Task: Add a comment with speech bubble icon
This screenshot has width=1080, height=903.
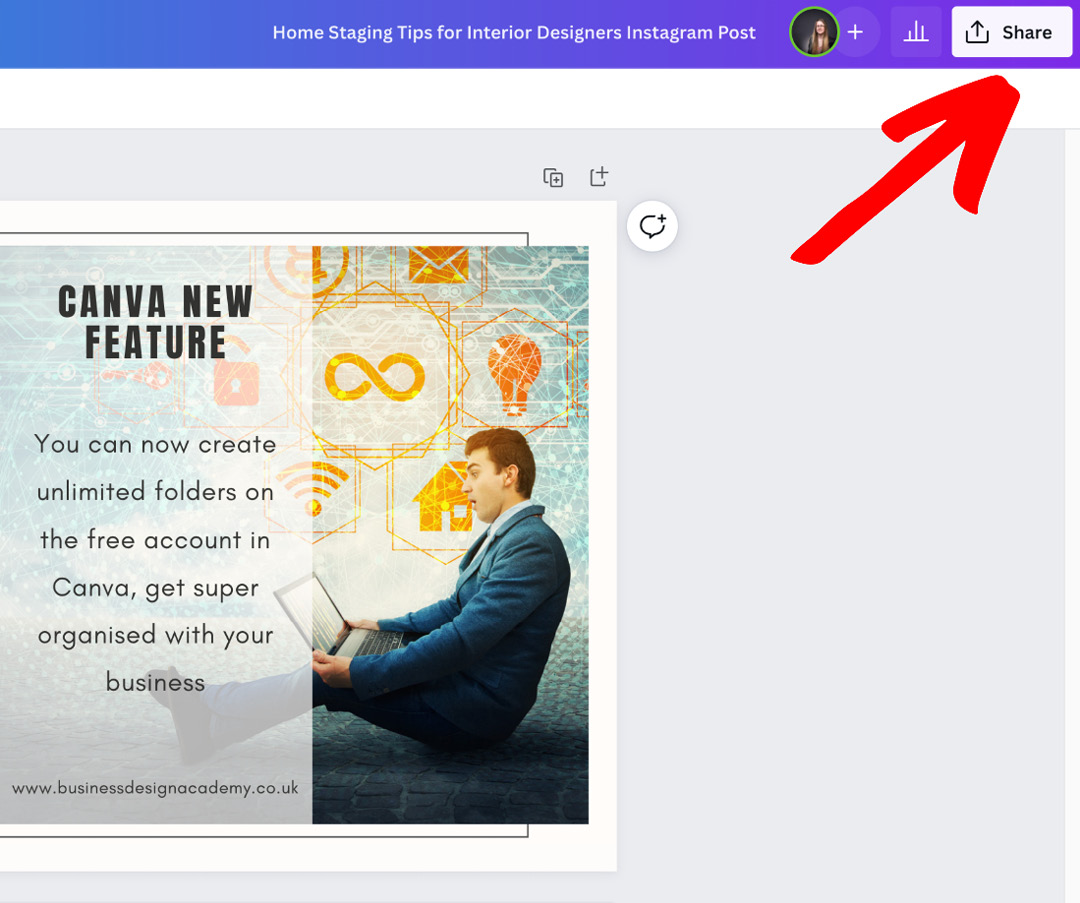Action: click(x=652, y=226)
